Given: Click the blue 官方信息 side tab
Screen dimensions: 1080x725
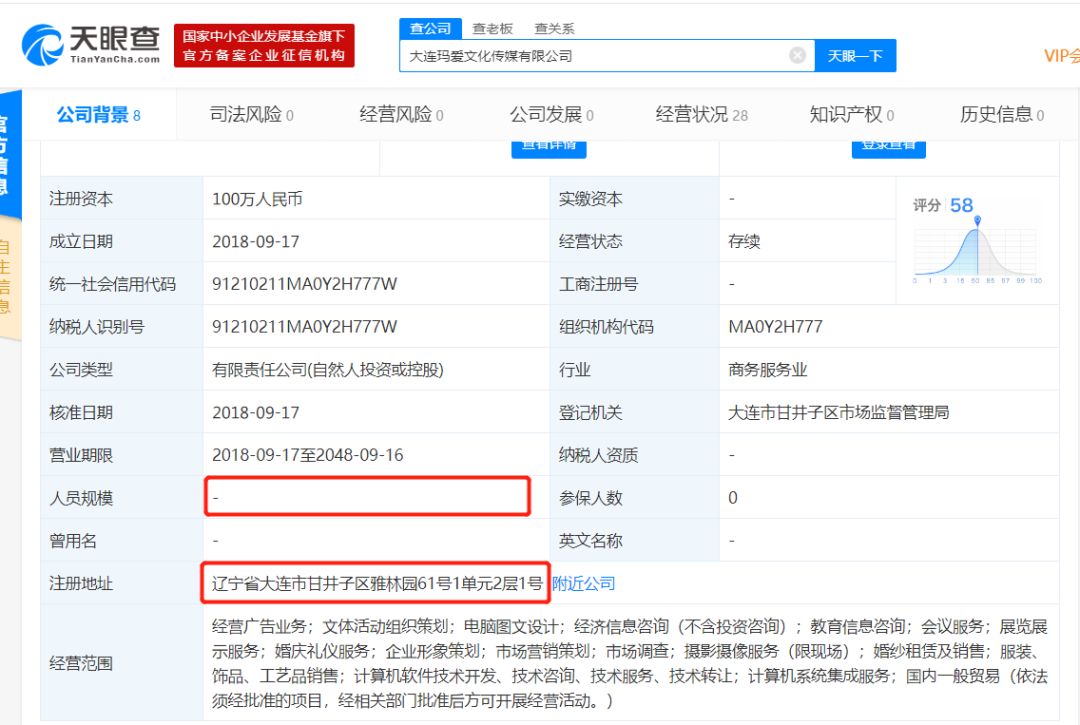Looking at the screenshot, I should coord(8,155).
